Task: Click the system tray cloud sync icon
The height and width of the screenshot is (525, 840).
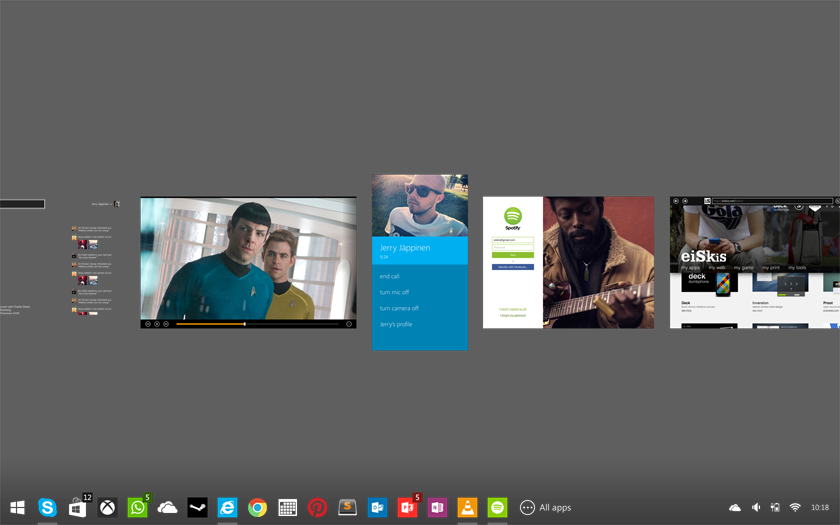Action: 735,507
